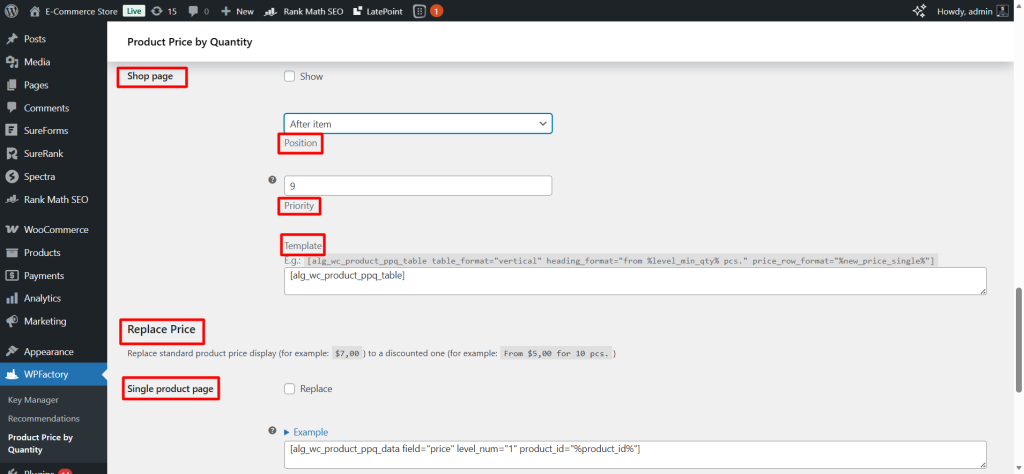Screen dimensions: 1024x474
Task: Open Key Manager submenu link
Action: pyautogui.click(x=35, y=399)
